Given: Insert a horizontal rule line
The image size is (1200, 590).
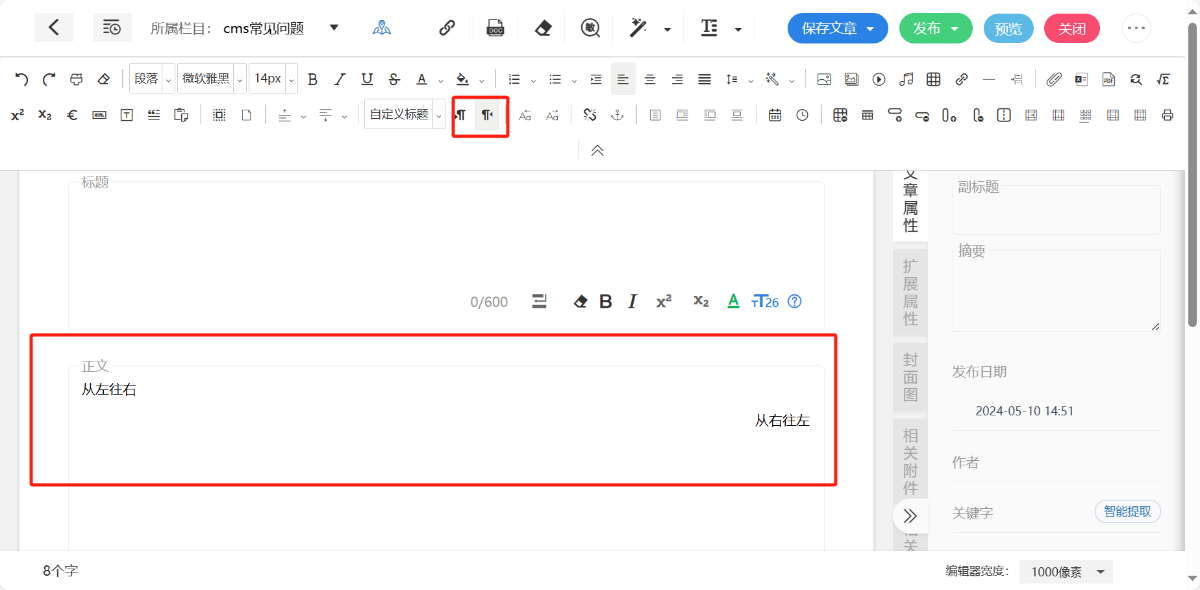Looking at the screenshot, I should click(989, 79).
